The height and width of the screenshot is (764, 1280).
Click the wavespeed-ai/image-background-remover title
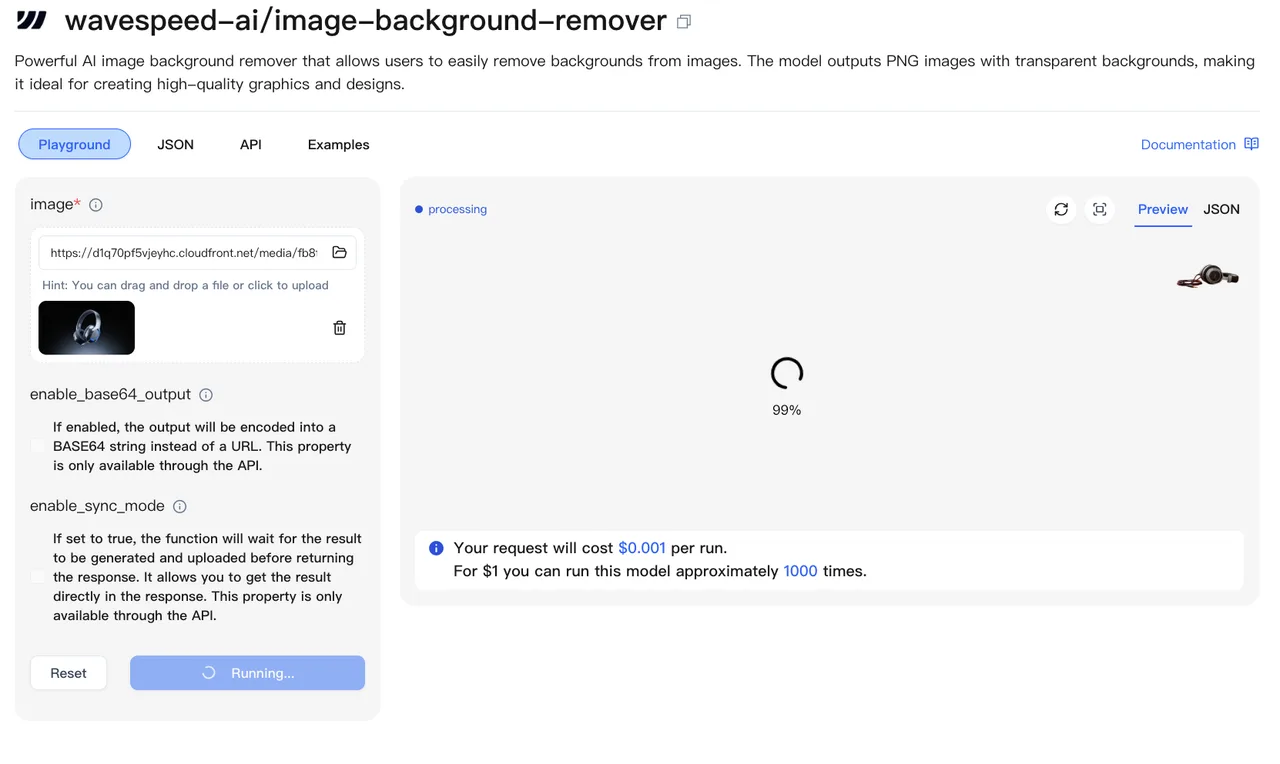(365, 21)
